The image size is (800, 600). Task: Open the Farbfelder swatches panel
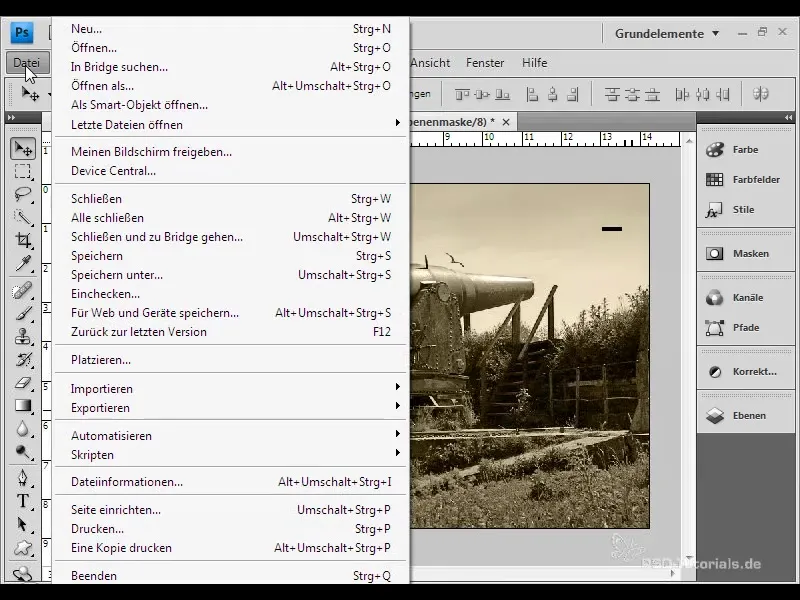click(748, 180)
